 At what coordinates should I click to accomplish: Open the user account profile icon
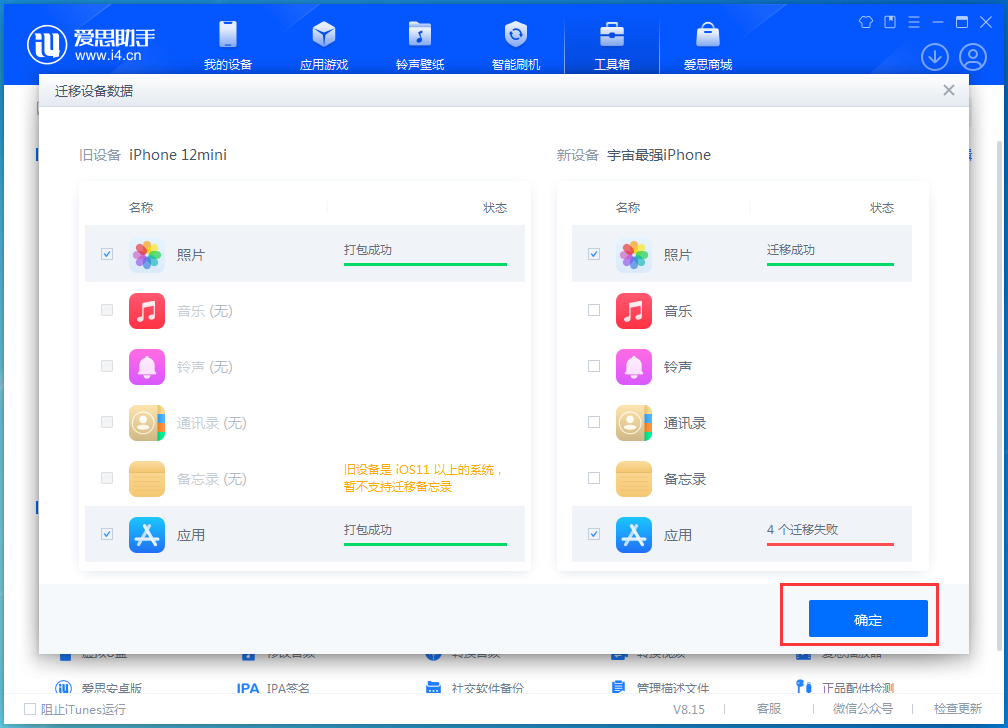click(x=973, y=57)
